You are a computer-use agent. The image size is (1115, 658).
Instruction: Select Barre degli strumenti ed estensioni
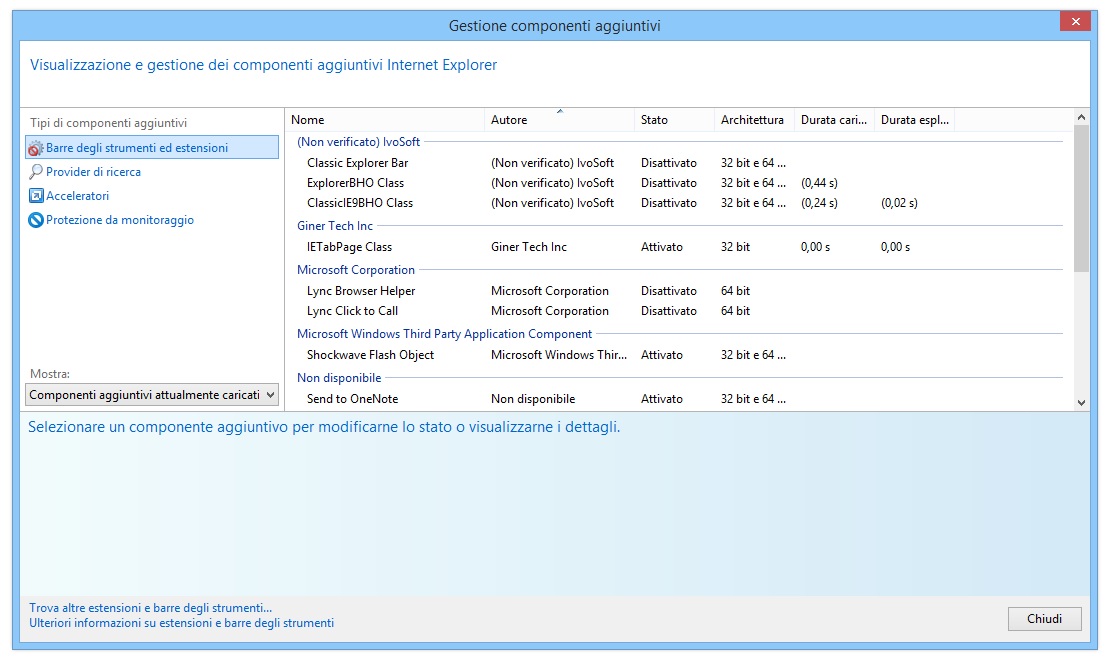pyautogui.click(x=152, y=148)
